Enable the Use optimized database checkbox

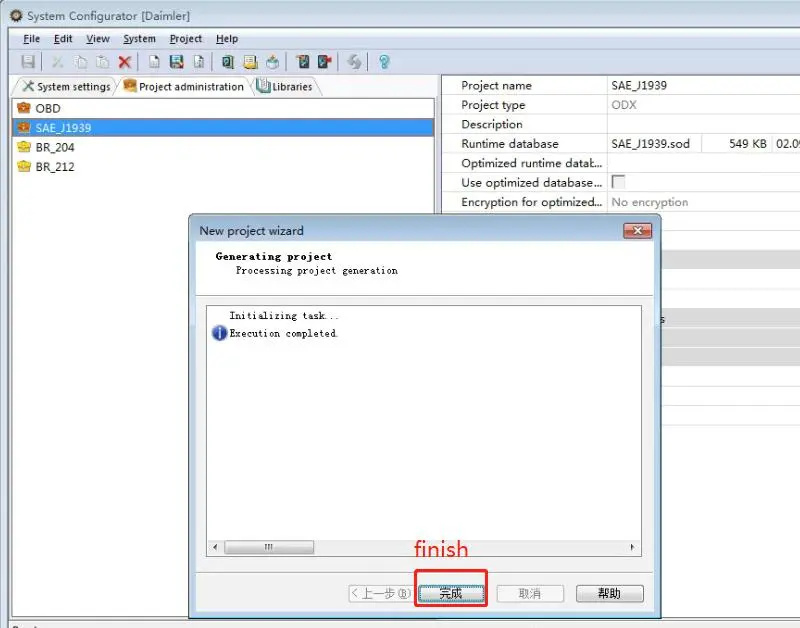coord(618,182)
